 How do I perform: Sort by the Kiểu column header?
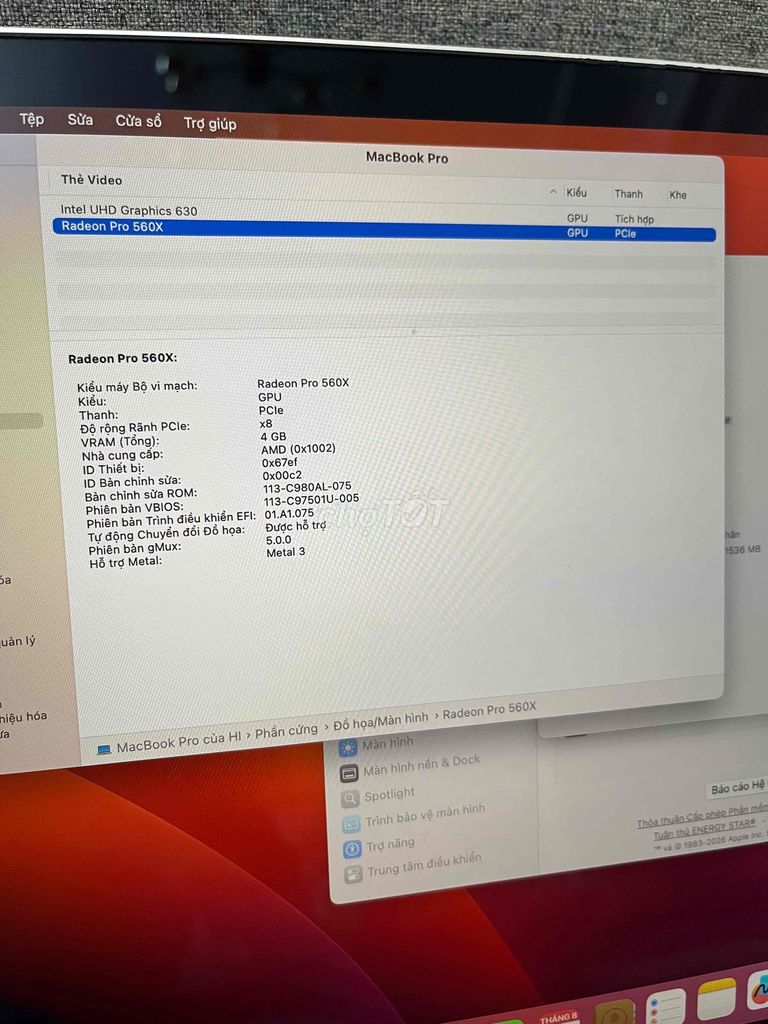tap(576, 193)
